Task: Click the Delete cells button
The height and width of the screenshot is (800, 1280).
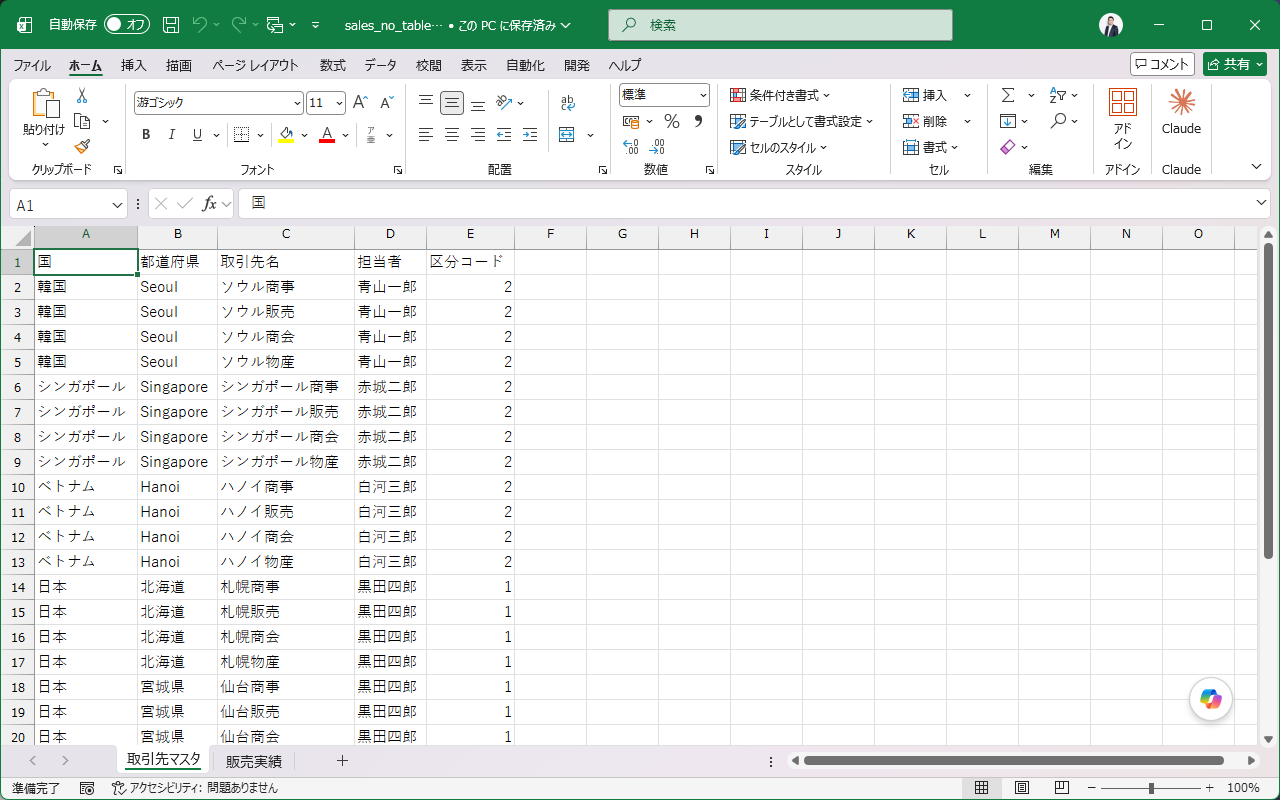Action: 926,121
